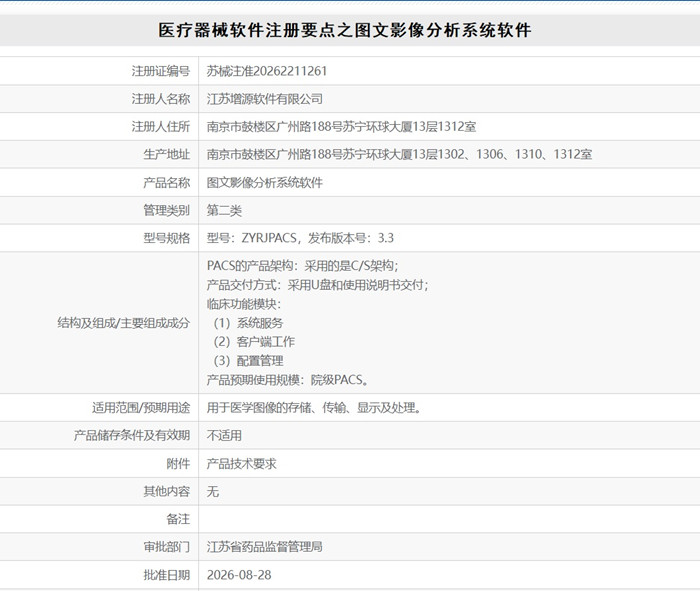Image resolution: width=700 pixels, height=591 pixels.
Task: Click the line 临床功能模块：
Action: (244, 304)
